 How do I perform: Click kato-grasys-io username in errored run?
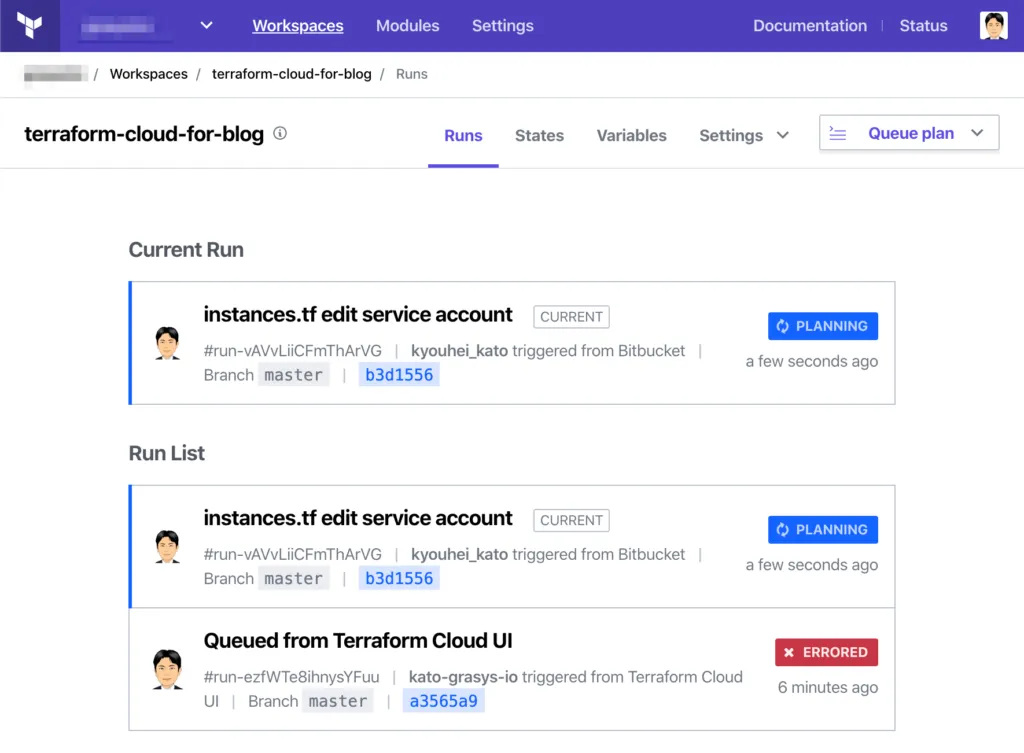[x=463, y=677]
